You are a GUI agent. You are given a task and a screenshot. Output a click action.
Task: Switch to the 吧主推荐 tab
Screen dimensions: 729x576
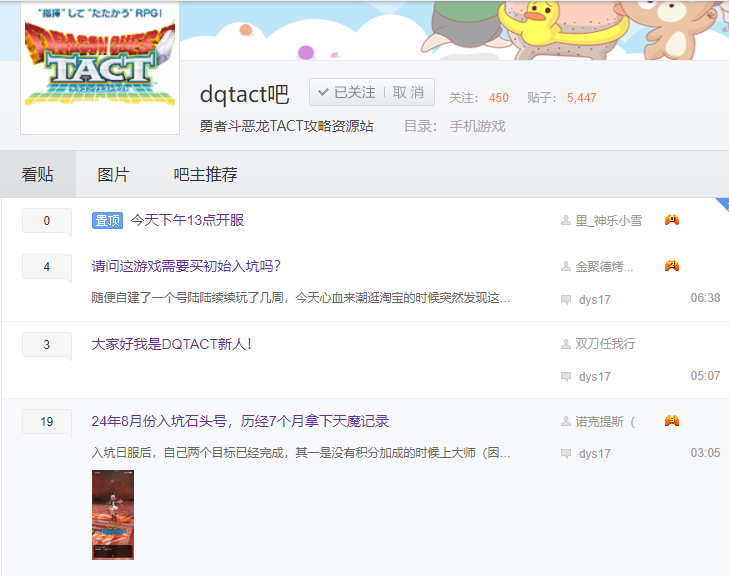(x=205, y=174)
